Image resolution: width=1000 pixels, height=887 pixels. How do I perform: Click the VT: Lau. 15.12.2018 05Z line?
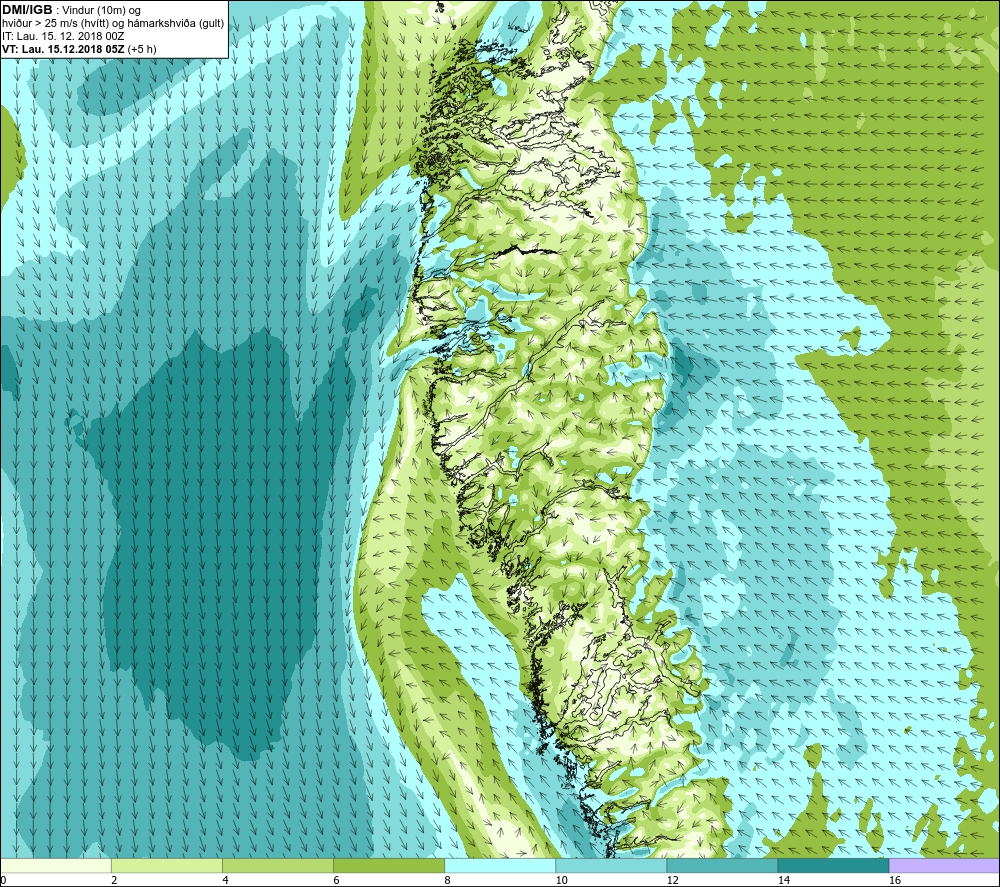(79, 49)
